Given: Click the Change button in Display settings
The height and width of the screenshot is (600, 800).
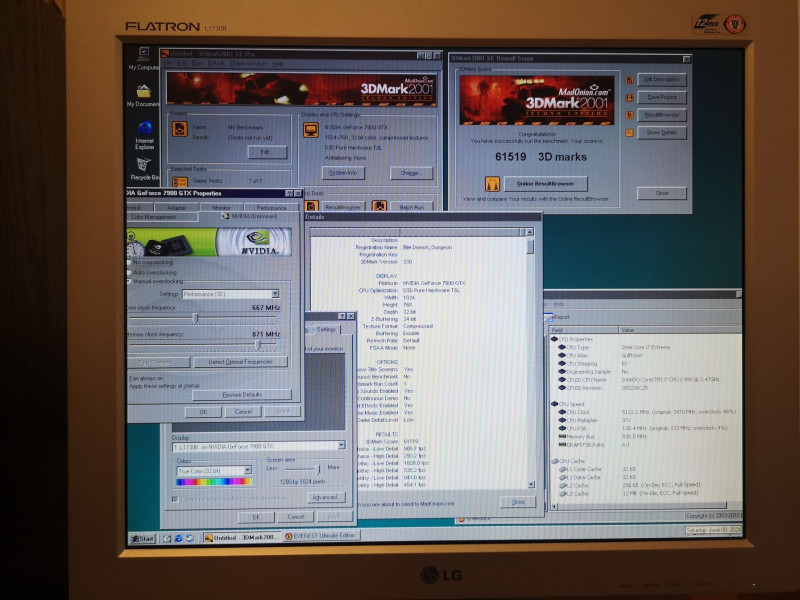Looking at the screenshot, I should (411, 173).
